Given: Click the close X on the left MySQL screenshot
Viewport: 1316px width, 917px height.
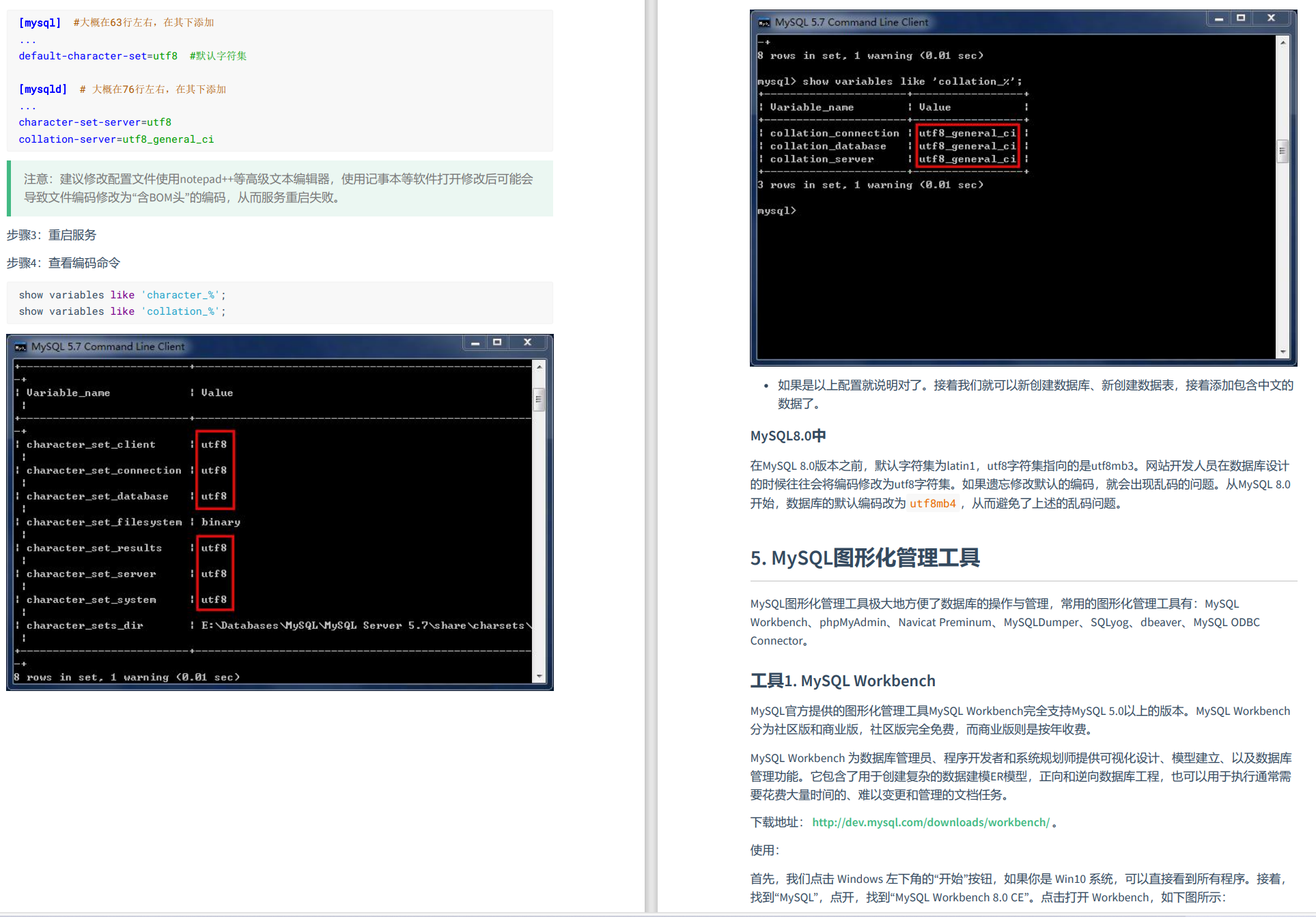Looking at the screenshot, I should [x=527, y=342].
